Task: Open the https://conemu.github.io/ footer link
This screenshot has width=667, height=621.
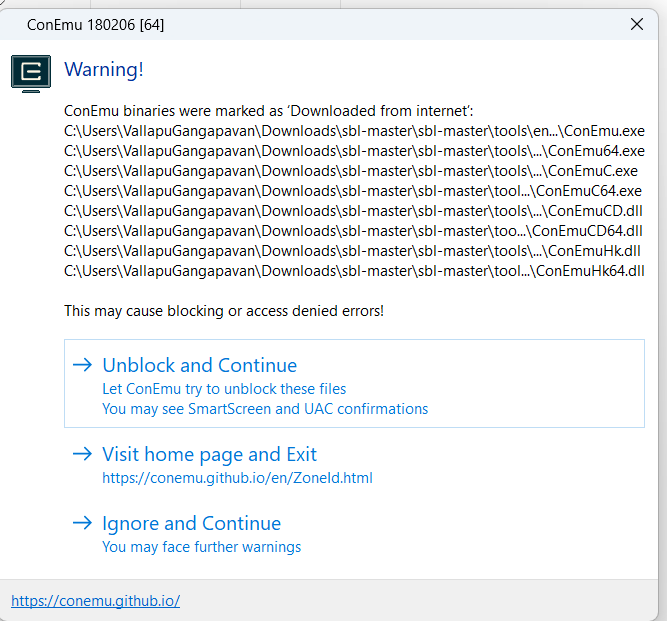Action: click(95, 601)
